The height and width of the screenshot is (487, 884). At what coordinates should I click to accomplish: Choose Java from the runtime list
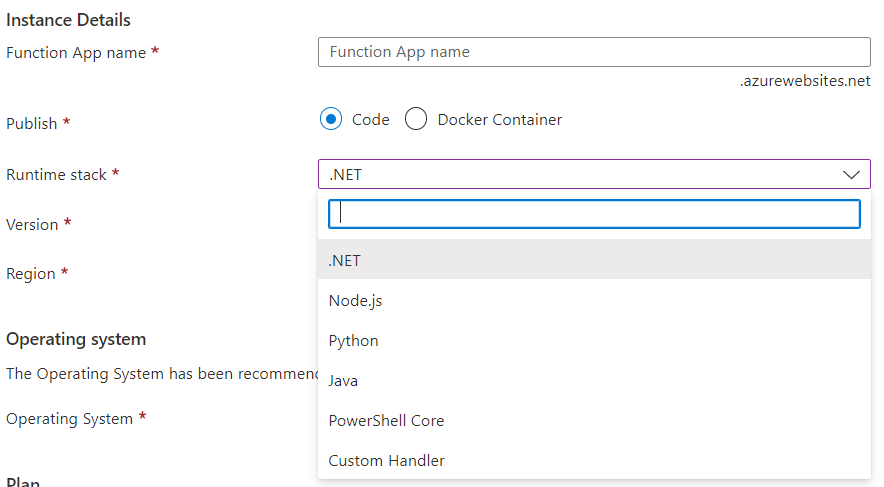[594, 380]
